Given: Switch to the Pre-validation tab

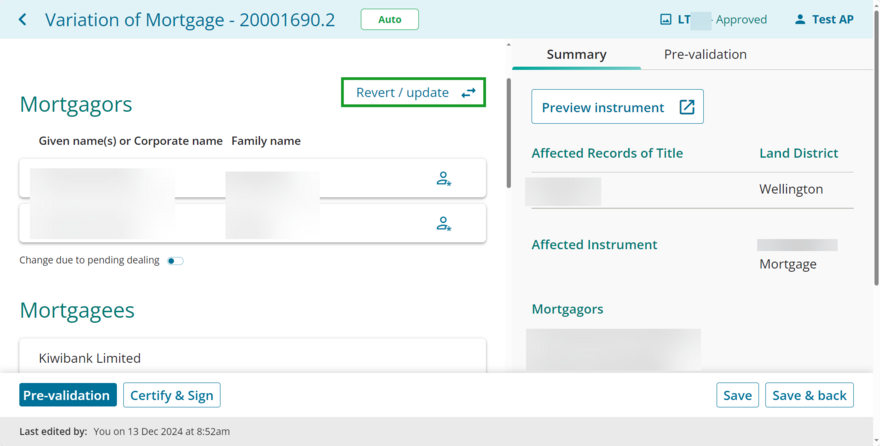Looking at the screenshot, I should point(705,54).
